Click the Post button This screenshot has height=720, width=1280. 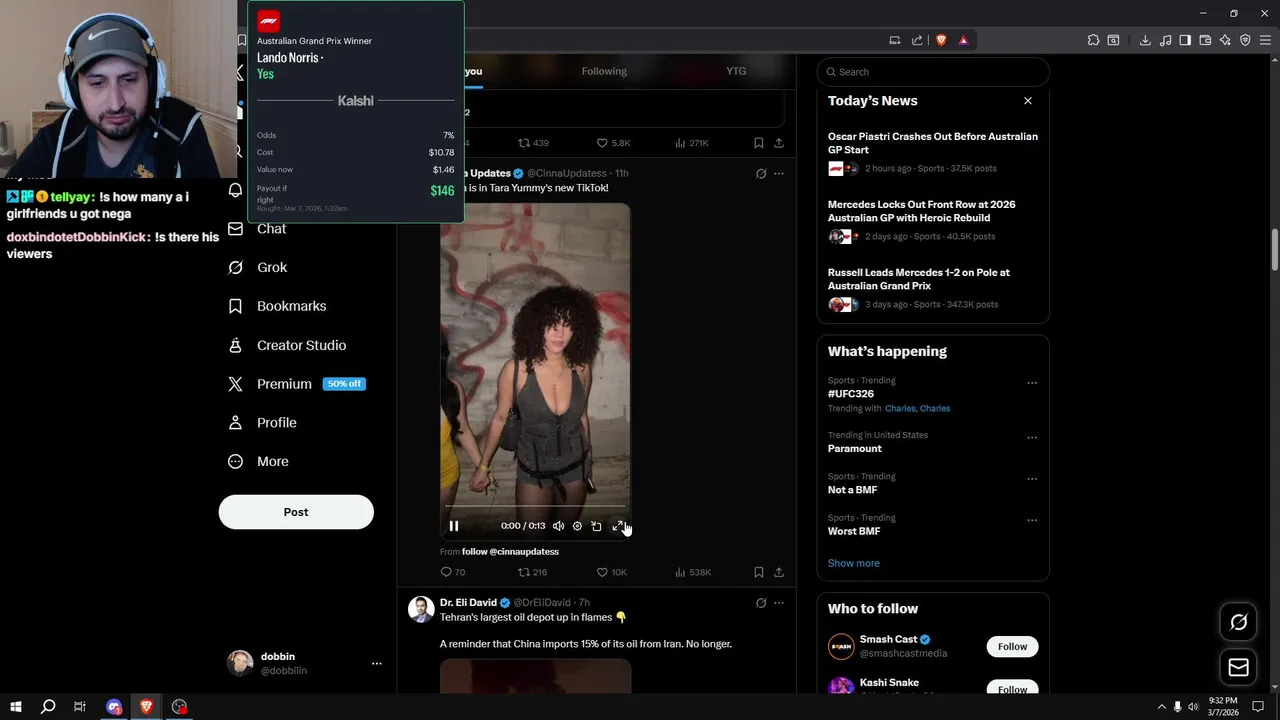tap(296, 512)
